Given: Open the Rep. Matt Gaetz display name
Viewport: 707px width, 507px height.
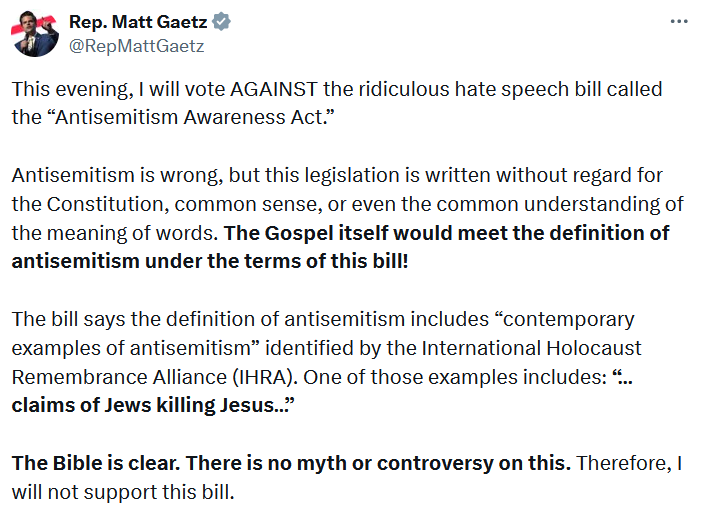Looking at the screenshot, I should 138,21.
